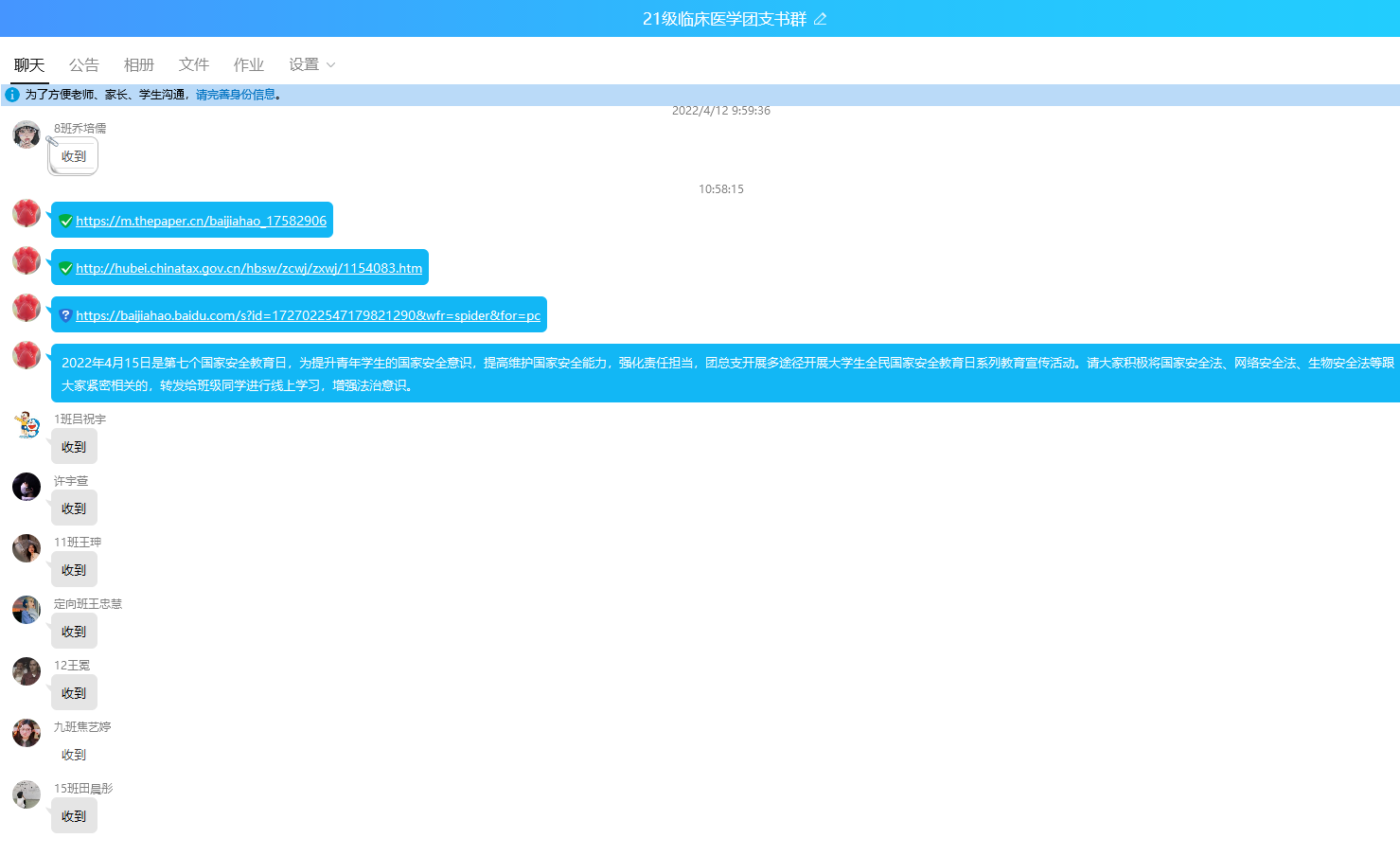The width and height of the screenshot is (1400, 856).
Task: Select the 聊天 tab
Action: pyautogui.click(x=28, y=64)
